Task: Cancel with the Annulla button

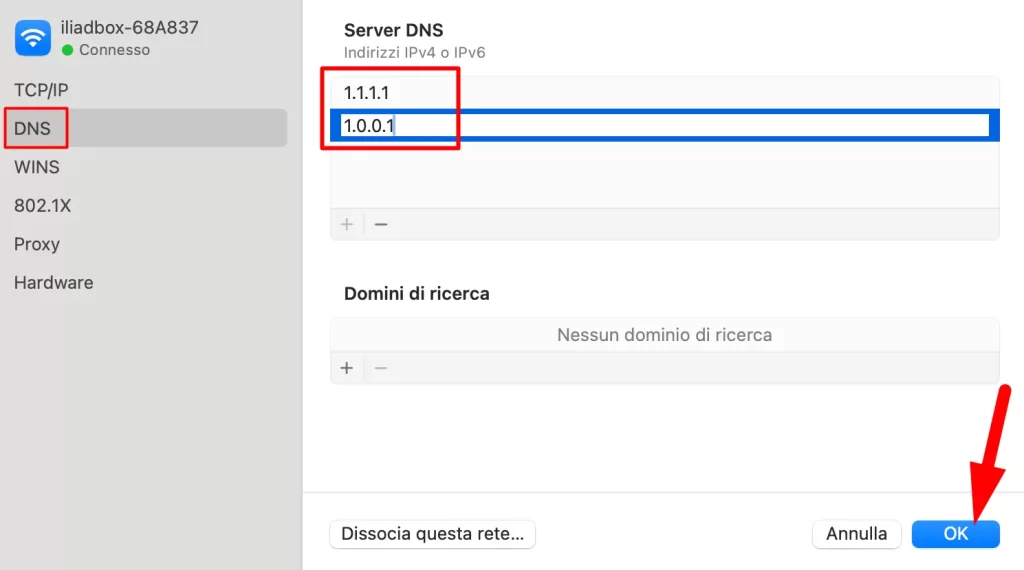Action: point(856,533)
